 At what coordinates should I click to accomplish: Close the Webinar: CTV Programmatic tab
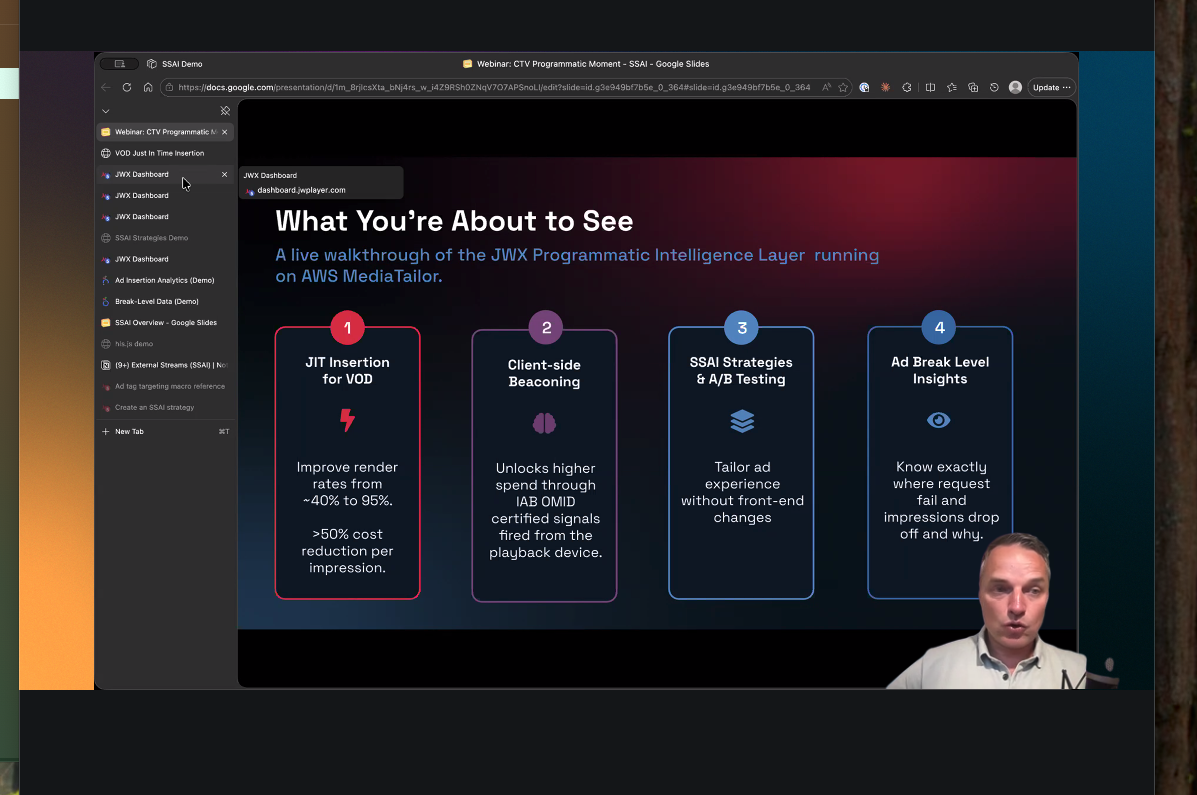[x=224, y=132]
